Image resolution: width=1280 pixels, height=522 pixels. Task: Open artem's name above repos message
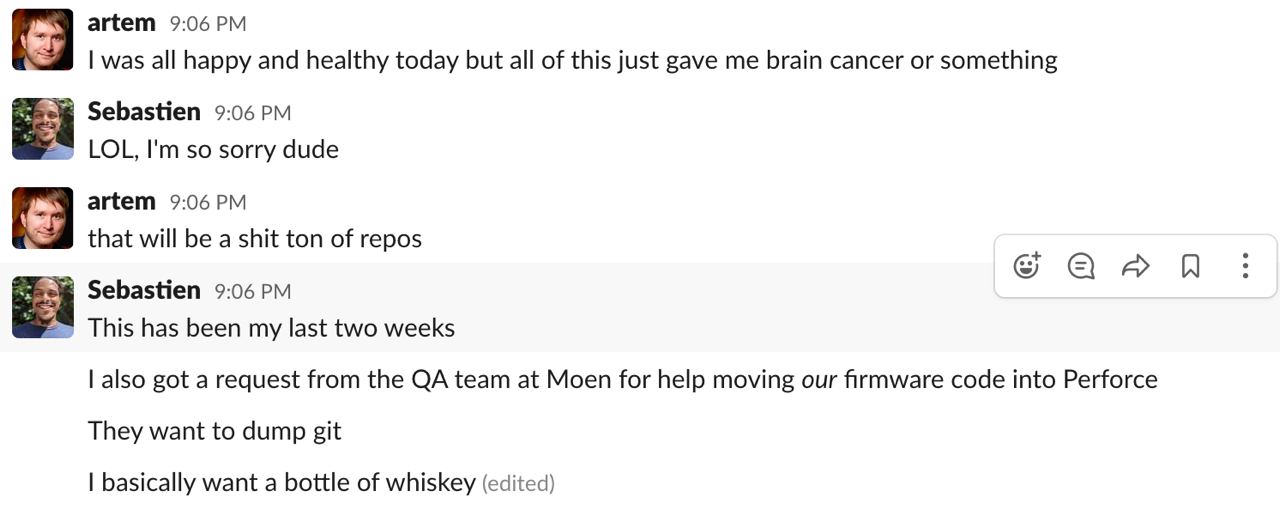click(x=121, y=200)
